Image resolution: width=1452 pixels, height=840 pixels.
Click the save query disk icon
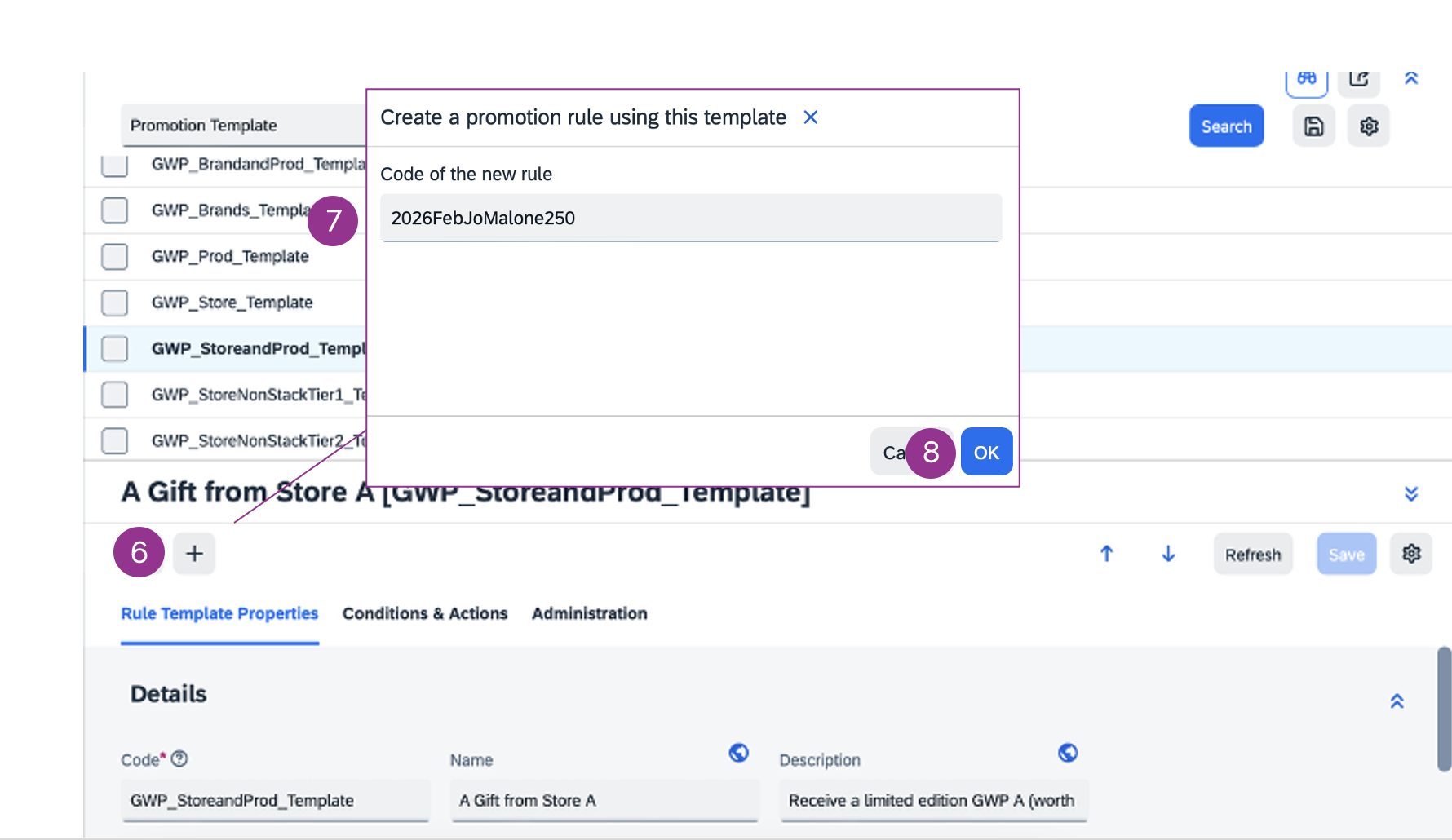[x=1313, y=126]
